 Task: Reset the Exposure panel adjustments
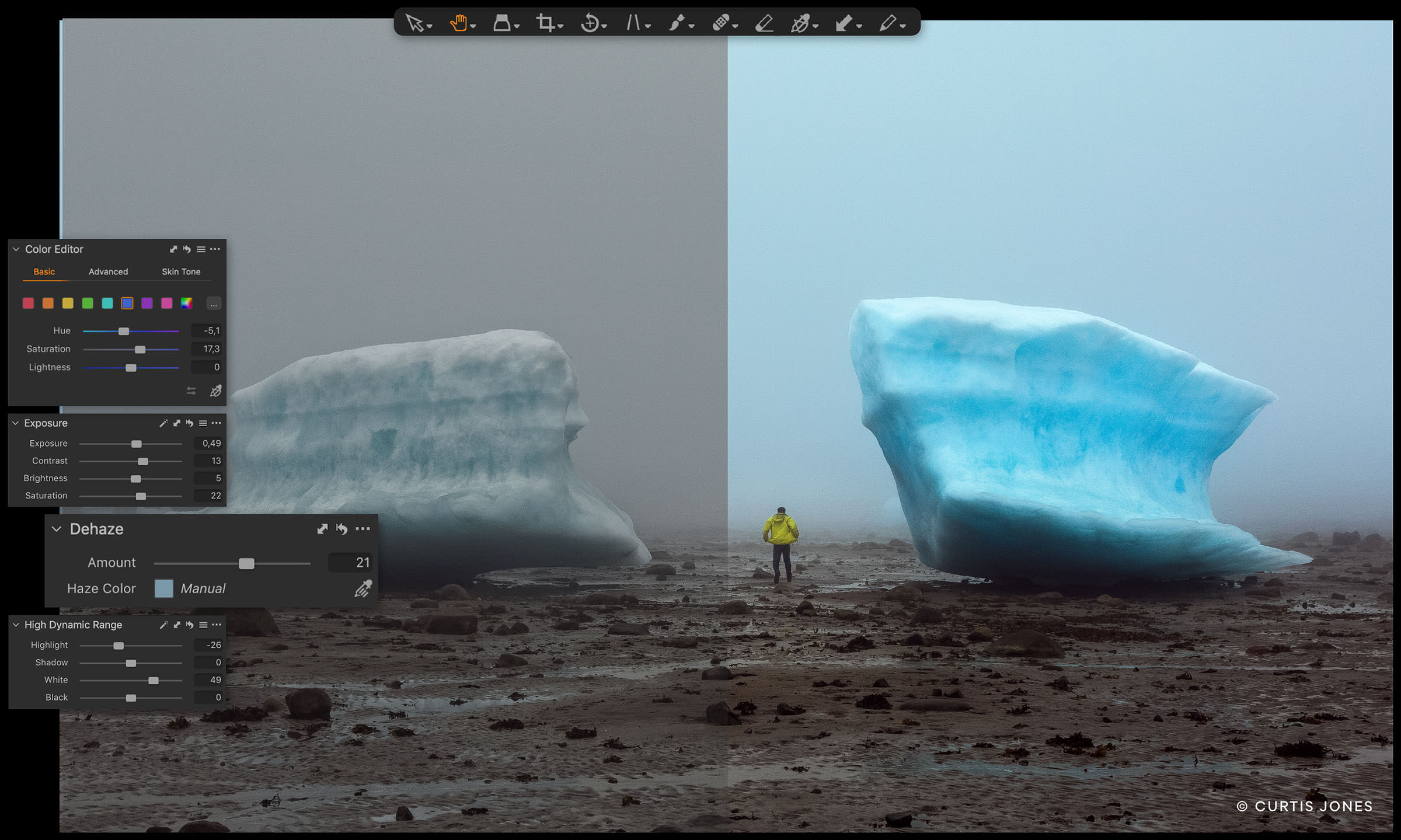click(190, 423)
